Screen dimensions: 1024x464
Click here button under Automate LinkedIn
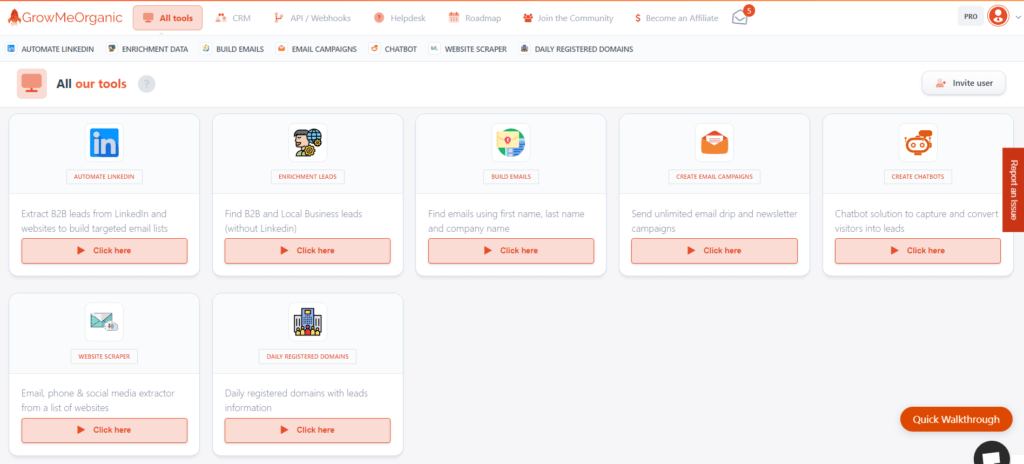104,251
